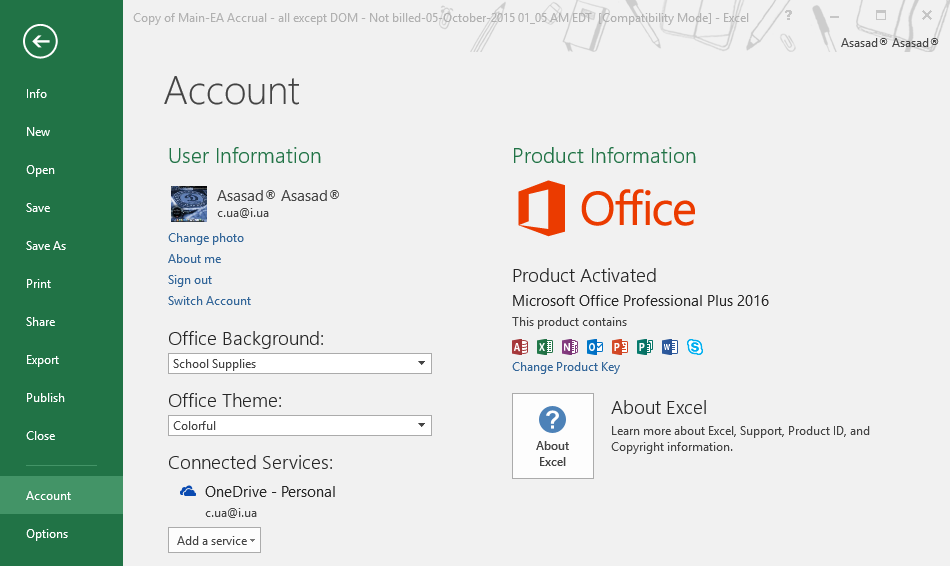This screenshot has width=950, height=566.
Task: Click the OneDrive cloud icon
Action: (188, 491)
